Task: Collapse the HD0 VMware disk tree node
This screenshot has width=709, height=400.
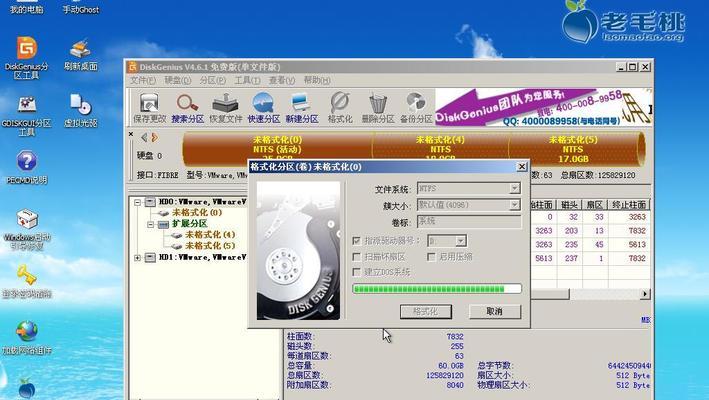Action: pyautogui.click(x=137, y=202)
